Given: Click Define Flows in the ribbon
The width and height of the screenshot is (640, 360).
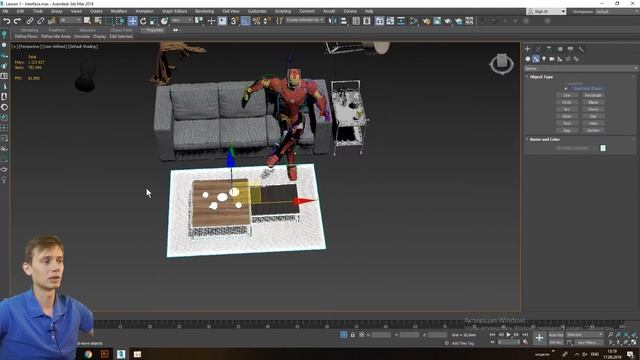Looking at the screenshot, I should (x=26, y=36).
